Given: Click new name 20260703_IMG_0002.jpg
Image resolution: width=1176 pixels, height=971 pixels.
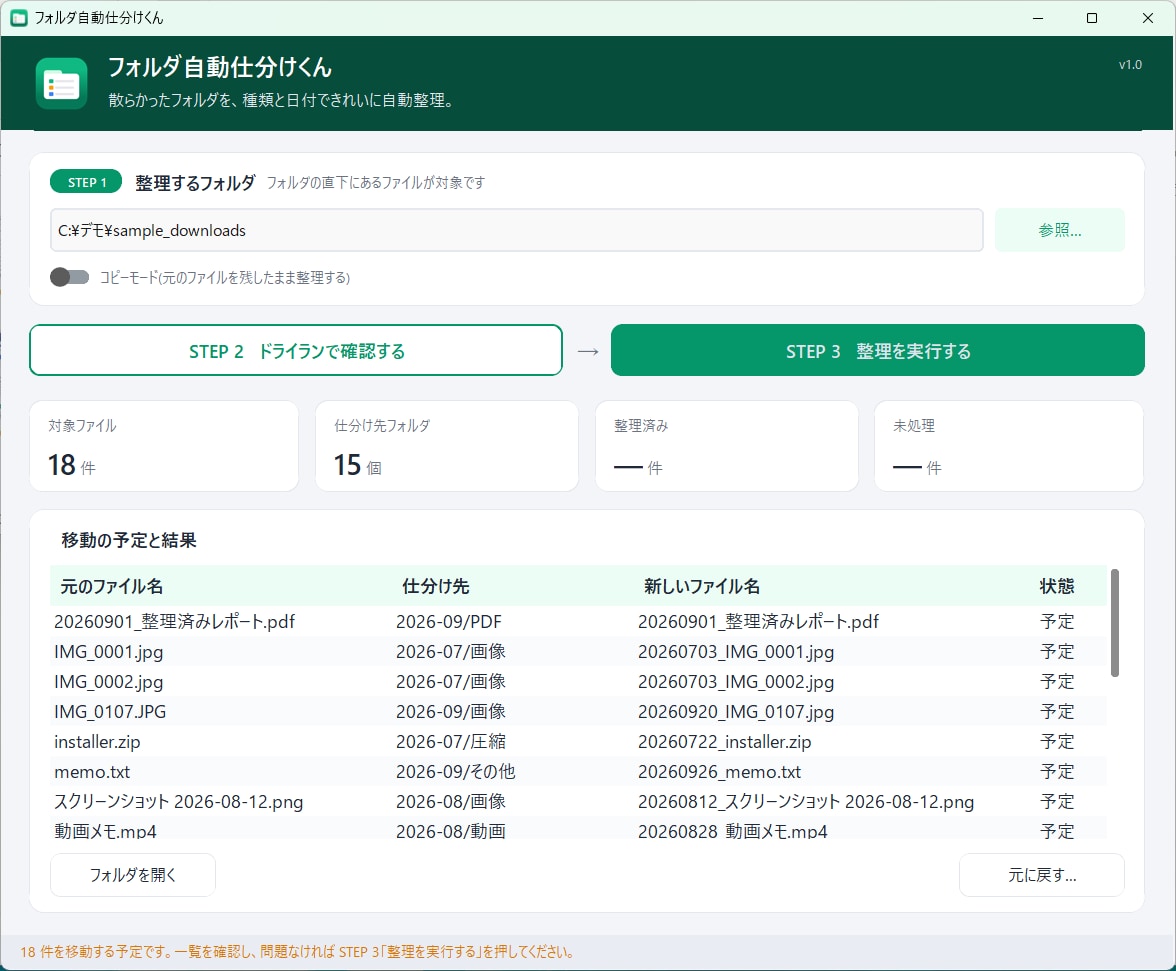Looking at the screenshot, I should (x=736, y=682).
